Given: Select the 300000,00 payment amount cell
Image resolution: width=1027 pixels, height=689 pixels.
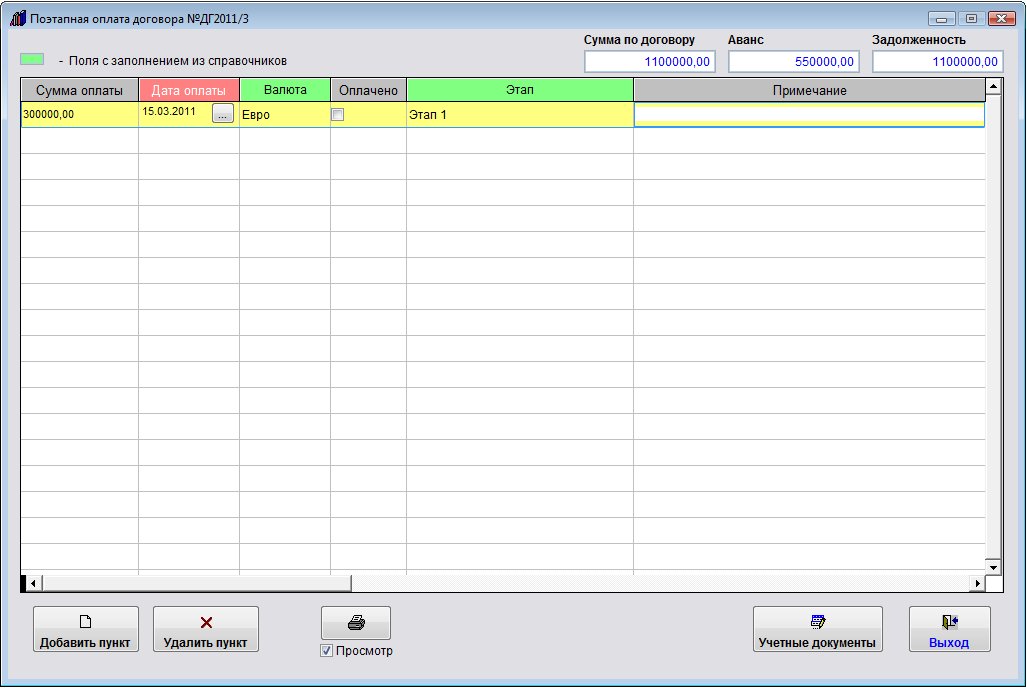Looking at the screenshot, I should pos(79,115).
